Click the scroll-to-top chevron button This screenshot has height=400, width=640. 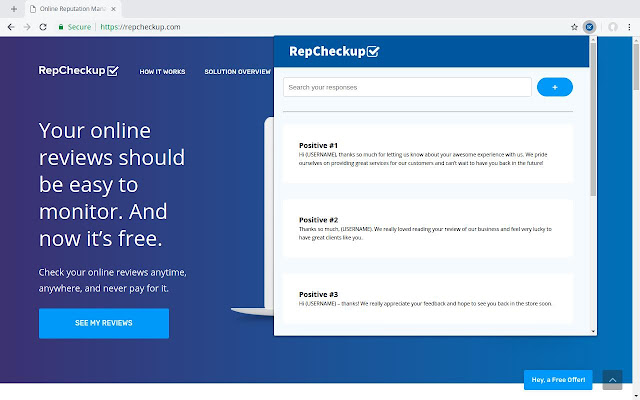[x=612, y=380]
